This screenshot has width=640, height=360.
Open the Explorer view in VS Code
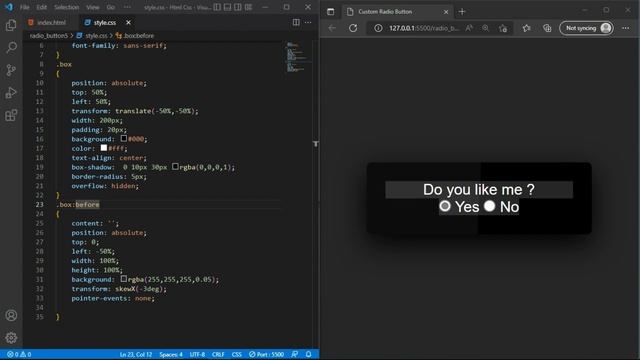[x=11, y=25]
